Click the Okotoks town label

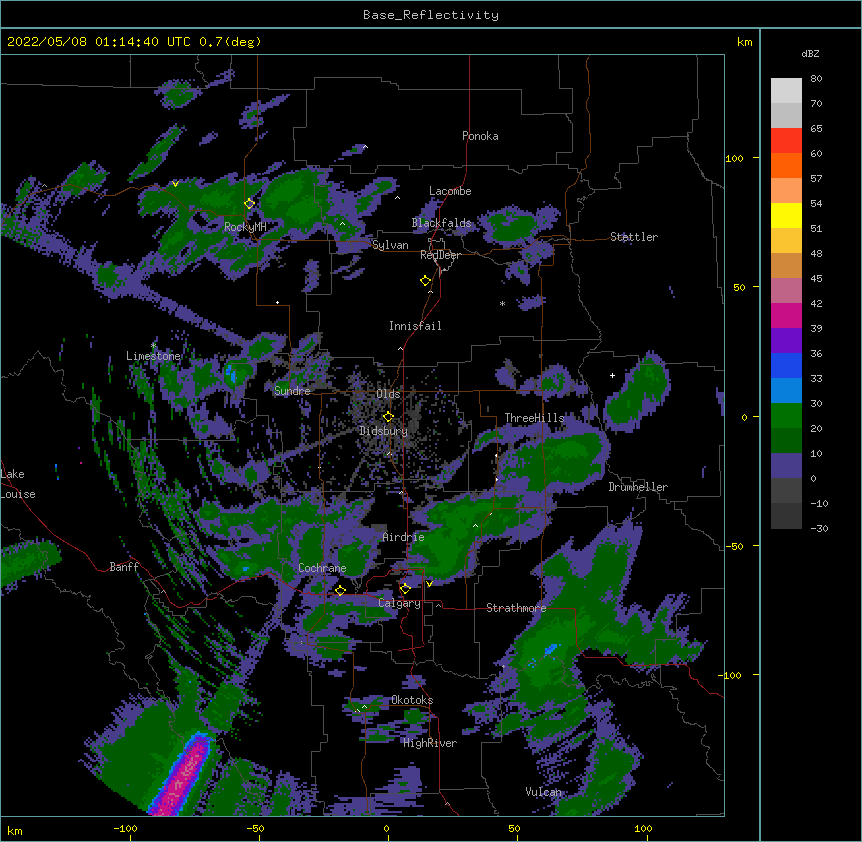click(412, 700)
